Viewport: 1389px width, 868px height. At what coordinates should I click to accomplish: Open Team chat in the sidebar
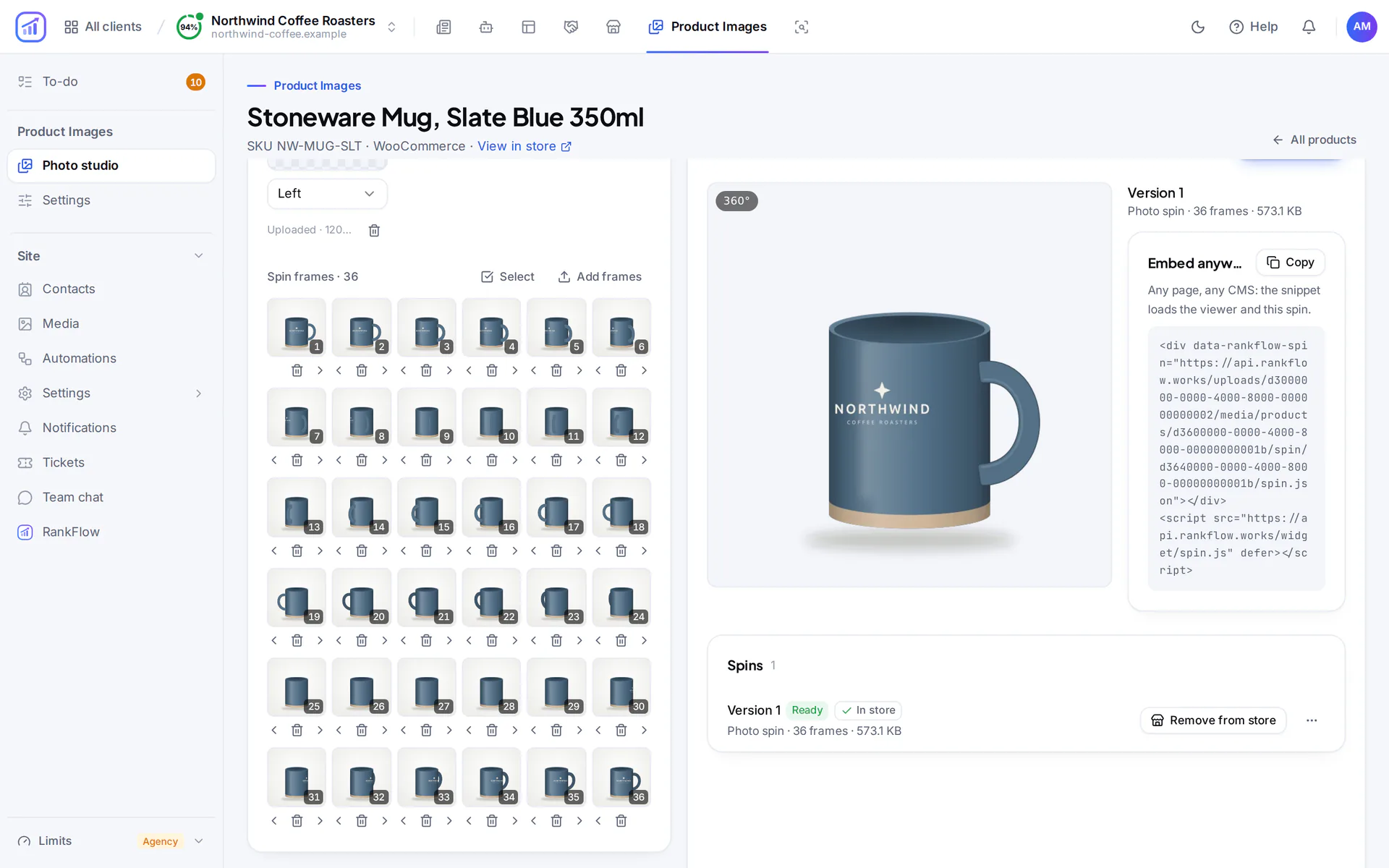[111, 497]
